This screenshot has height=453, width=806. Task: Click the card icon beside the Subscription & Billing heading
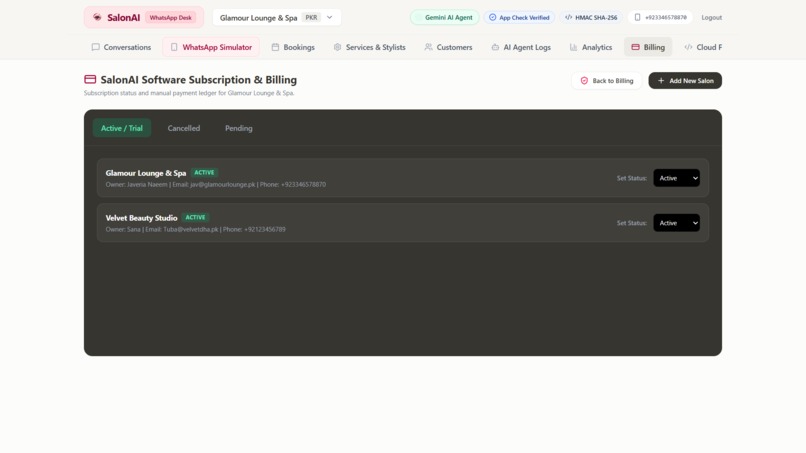[90, 79]
